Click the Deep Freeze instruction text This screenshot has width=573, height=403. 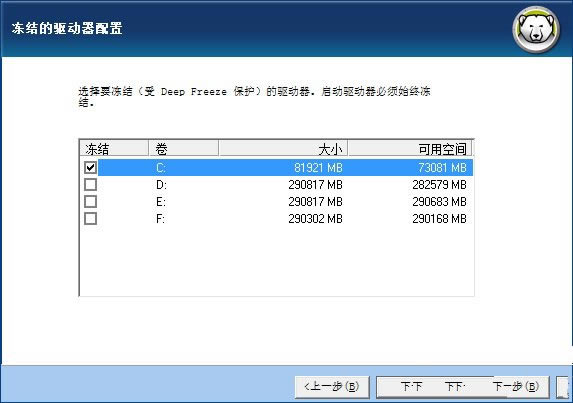pyautogui.click(x=254, y=96)
